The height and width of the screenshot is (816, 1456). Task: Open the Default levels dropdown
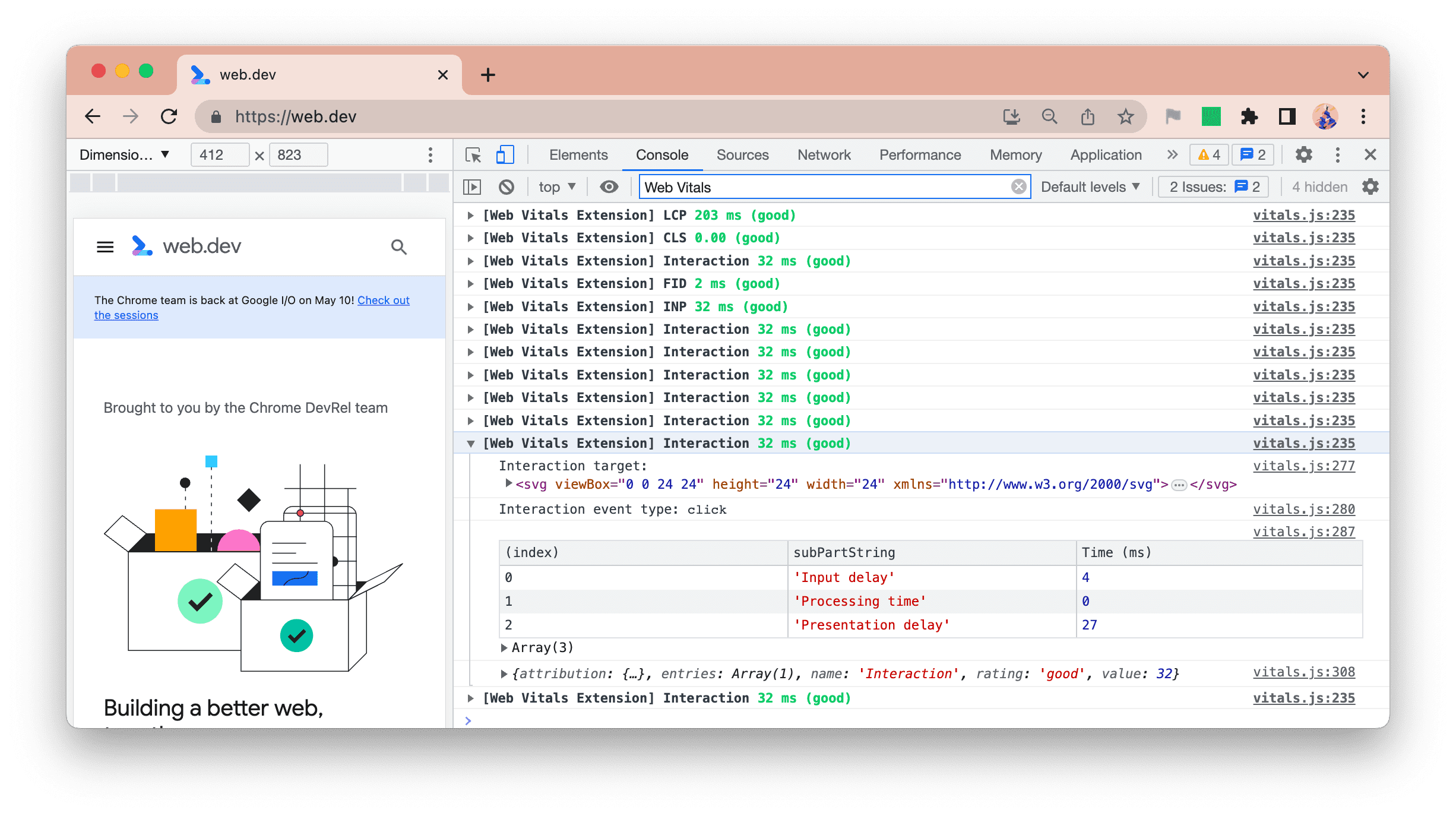[1090, 187]
